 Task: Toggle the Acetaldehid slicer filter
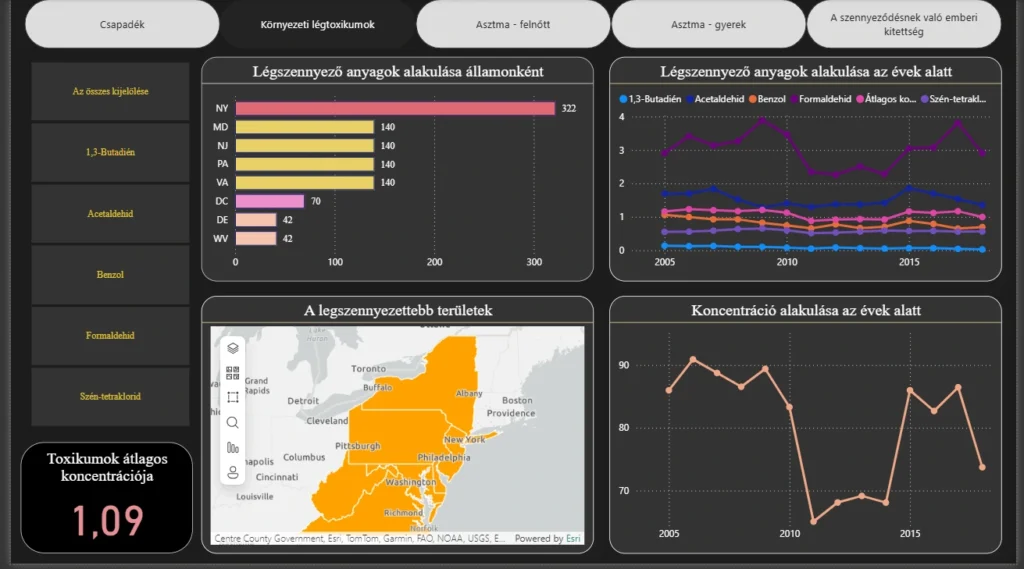coord(110,213)
